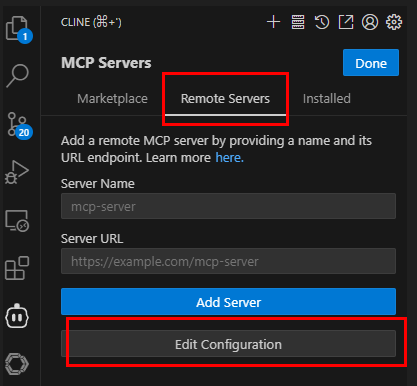
Task: Click the MCP Servers heading text
Action: [106, 63]
